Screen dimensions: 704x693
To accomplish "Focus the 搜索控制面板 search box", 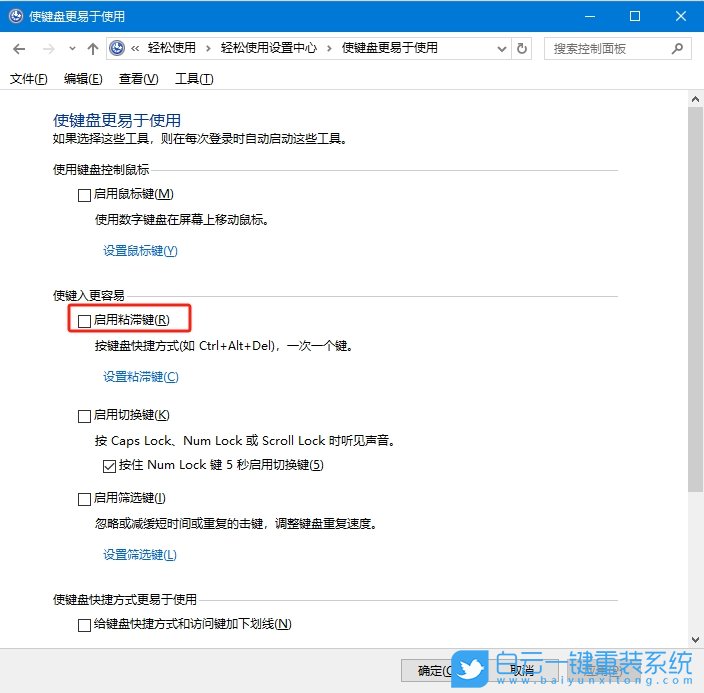I will (618, 48).
